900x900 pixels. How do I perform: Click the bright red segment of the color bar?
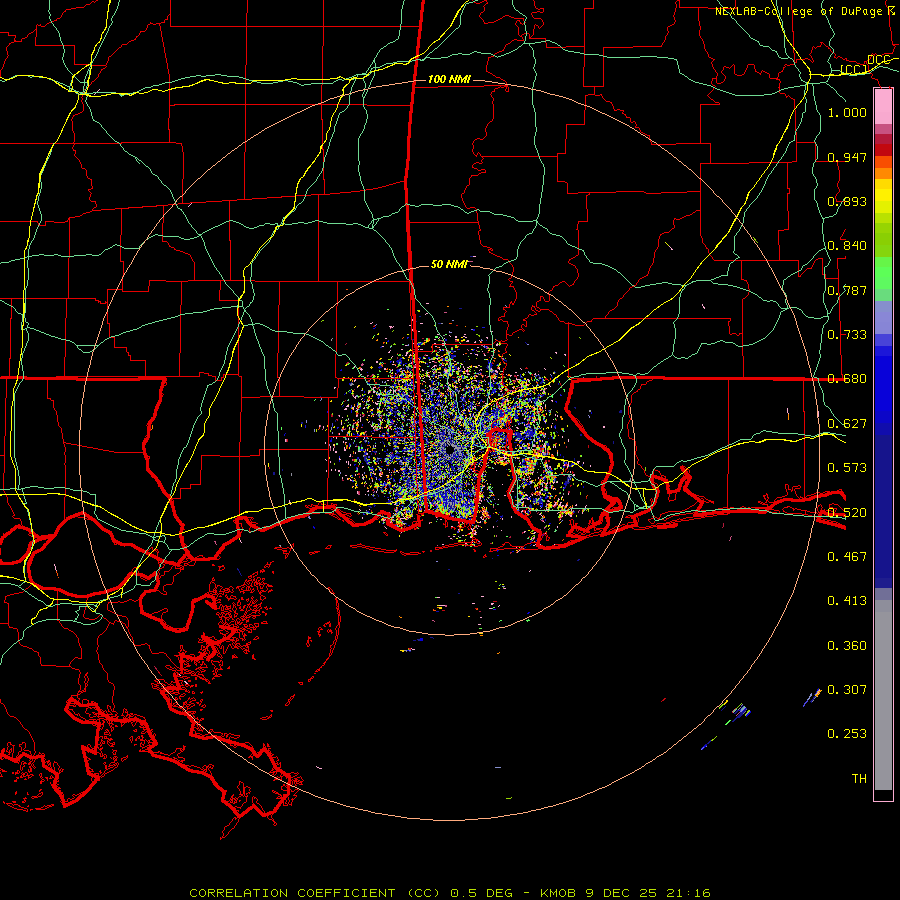pyautogui.click(x=883, y=150)
